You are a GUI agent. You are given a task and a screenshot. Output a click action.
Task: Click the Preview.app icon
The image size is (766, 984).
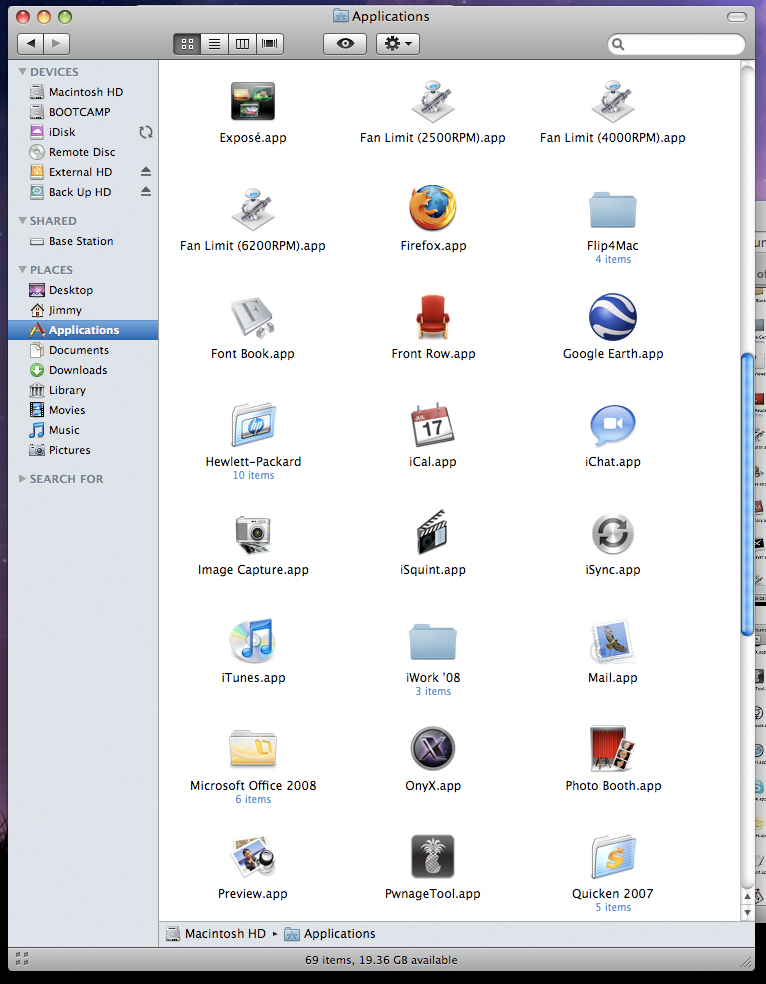point(253,857)
